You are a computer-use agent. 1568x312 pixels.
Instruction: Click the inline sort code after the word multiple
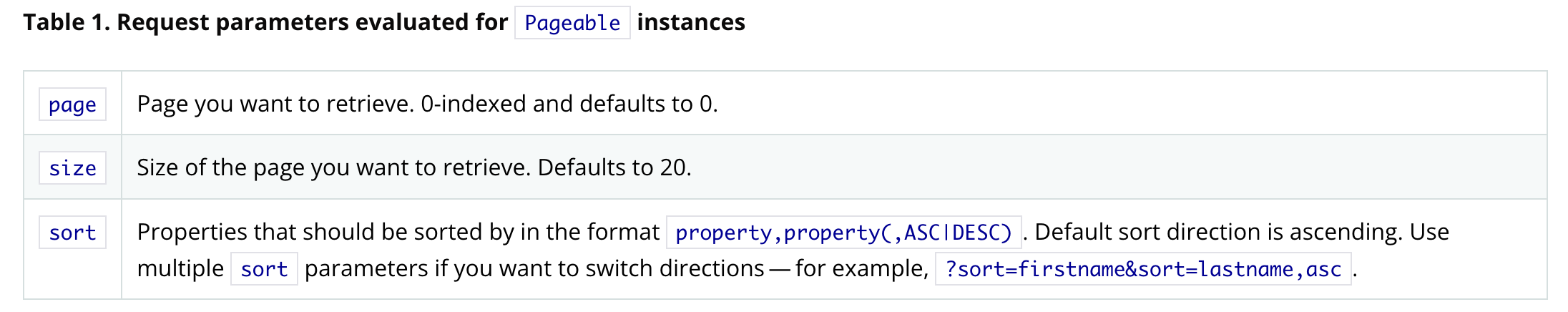tap(264, 269)
